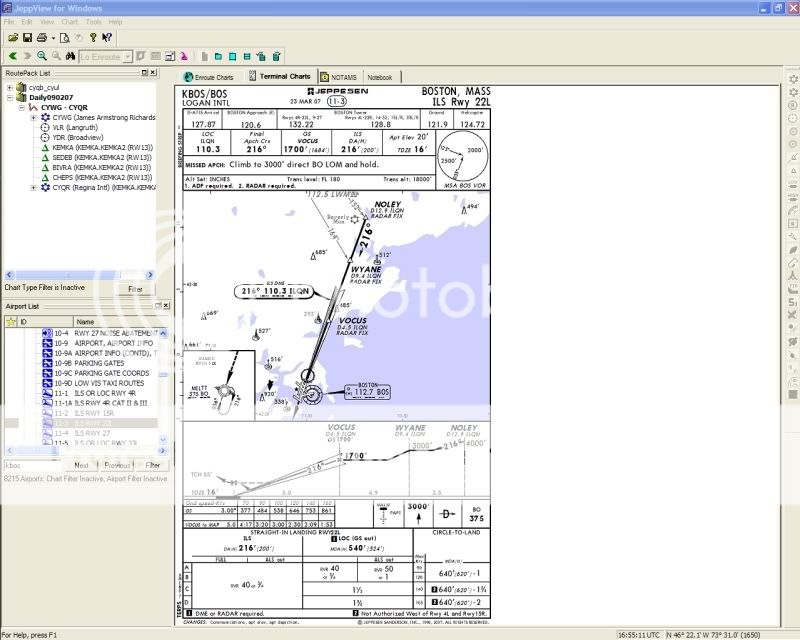Switch to the Enroute Charts tab
The width and height of the screenshot is (800, 640).
point(209,77)
